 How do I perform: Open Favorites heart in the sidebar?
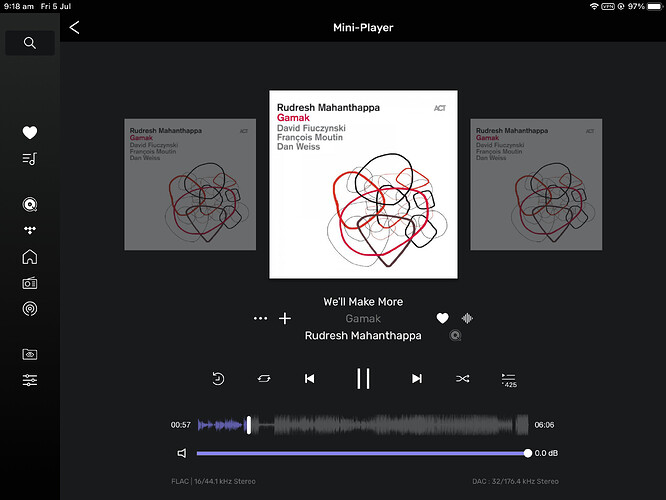click(30, 133)
